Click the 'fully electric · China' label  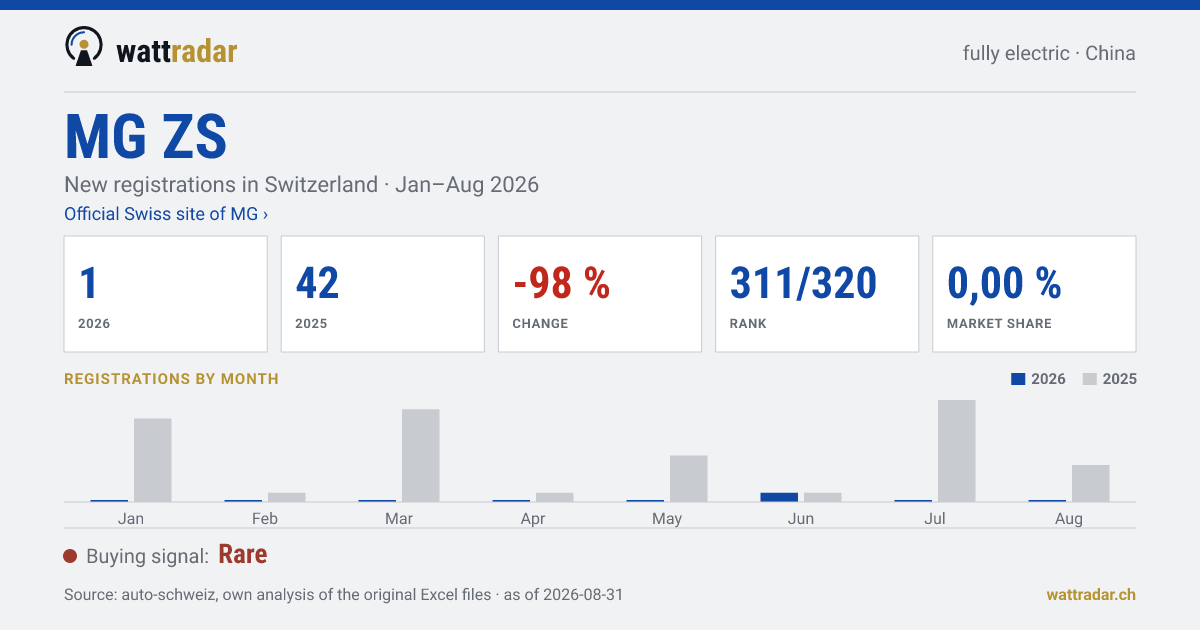click(1049, 53)
